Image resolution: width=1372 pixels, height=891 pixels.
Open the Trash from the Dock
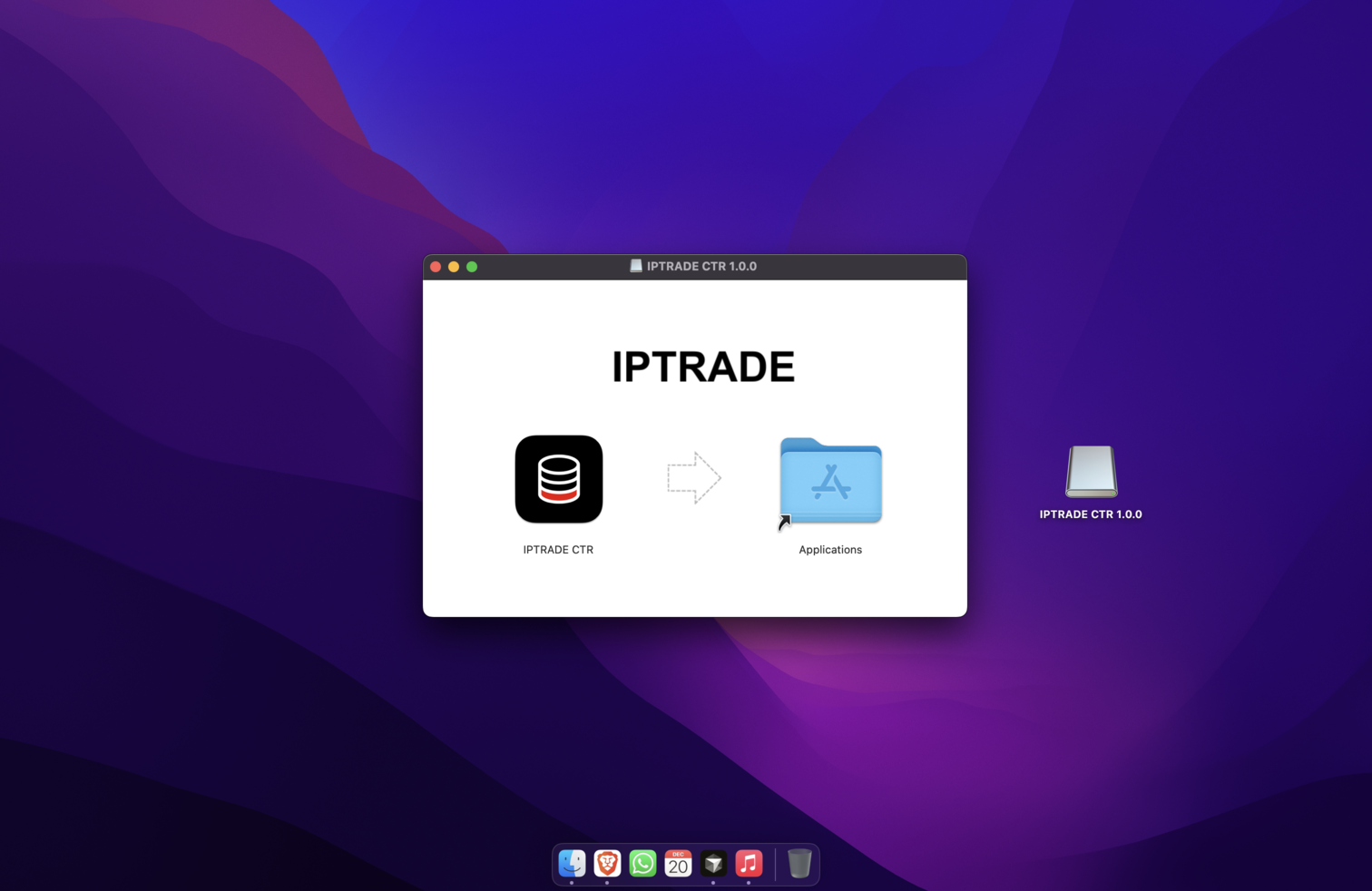pos(798,863)
